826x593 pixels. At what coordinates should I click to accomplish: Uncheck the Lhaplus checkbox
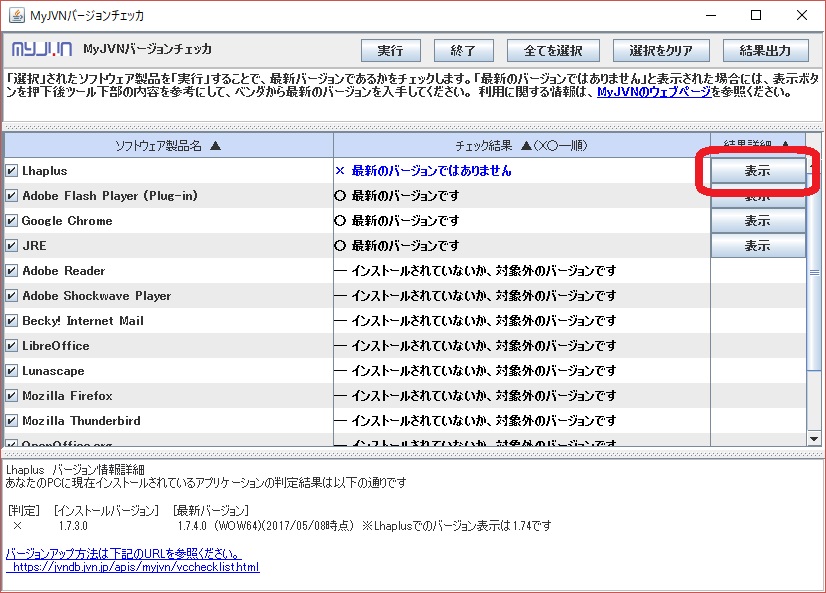pos(12,171)
